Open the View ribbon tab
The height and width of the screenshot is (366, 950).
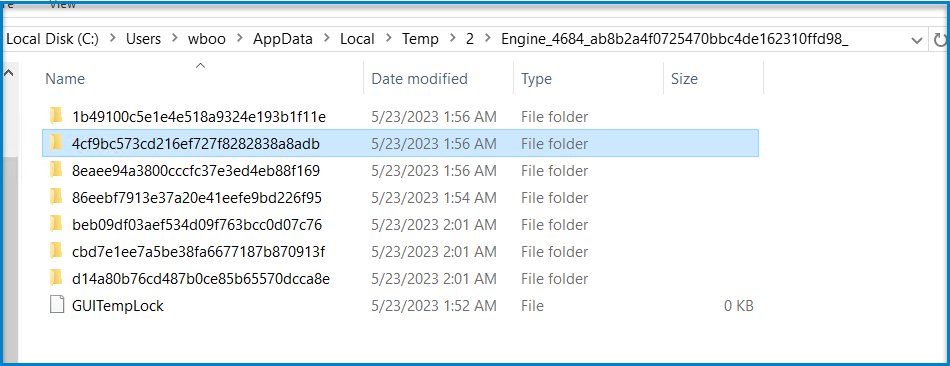(62, 5)
